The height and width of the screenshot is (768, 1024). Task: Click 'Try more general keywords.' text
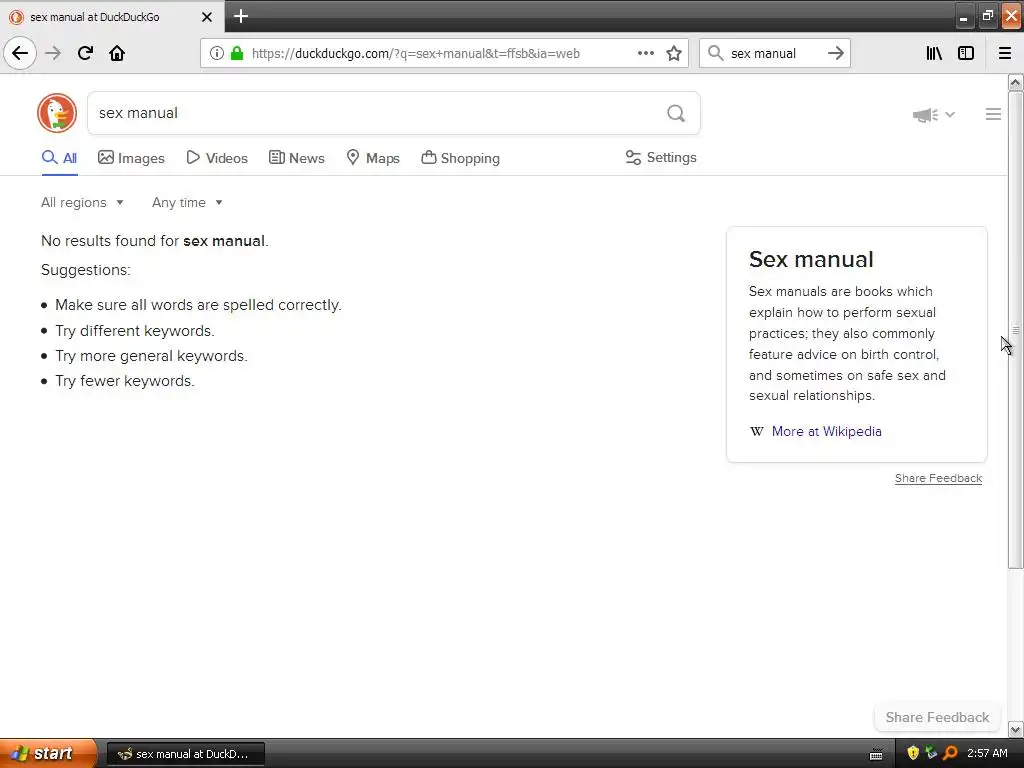152,356
